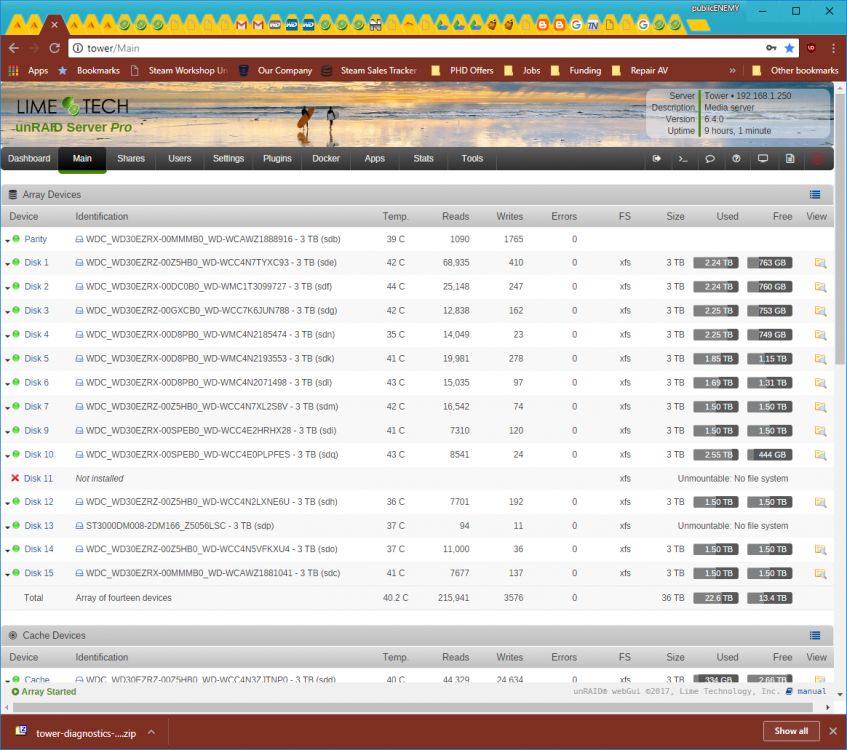Image resolution: width=847 pixels, height=750 pixels.
Task: Toggle the Cache Devices list view icon
Action: point(815,635)
